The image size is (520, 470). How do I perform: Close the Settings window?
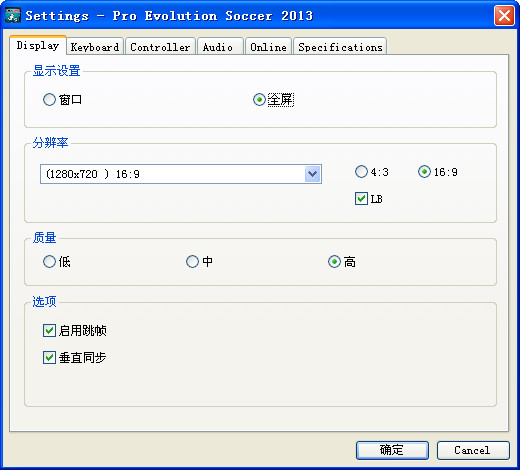[x=504, y=15]
